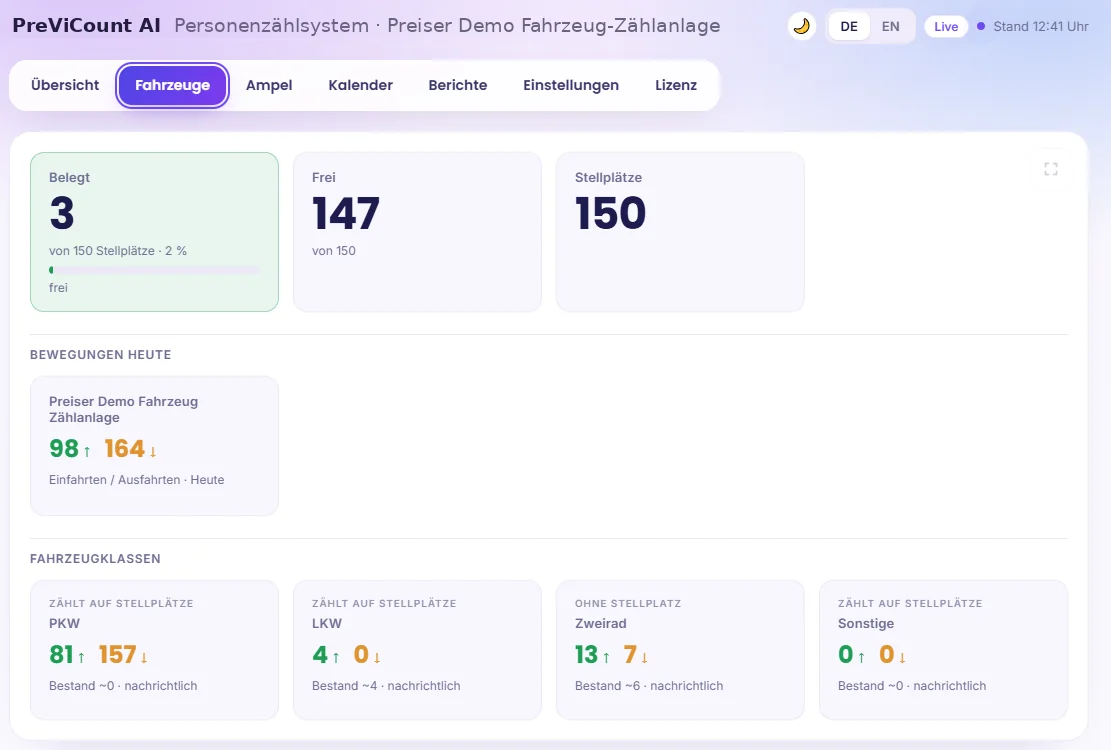
Task: Click the PKW 157 exits value
Action: pos(118,654)
